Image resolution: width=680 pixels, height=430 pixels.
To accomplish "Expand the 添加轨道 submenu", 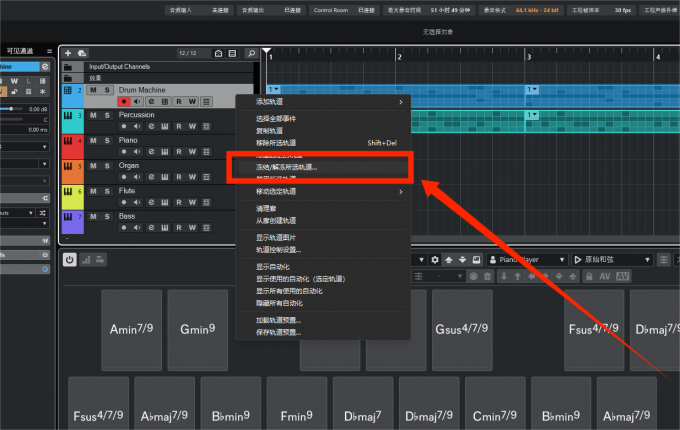I will (323, 102).
